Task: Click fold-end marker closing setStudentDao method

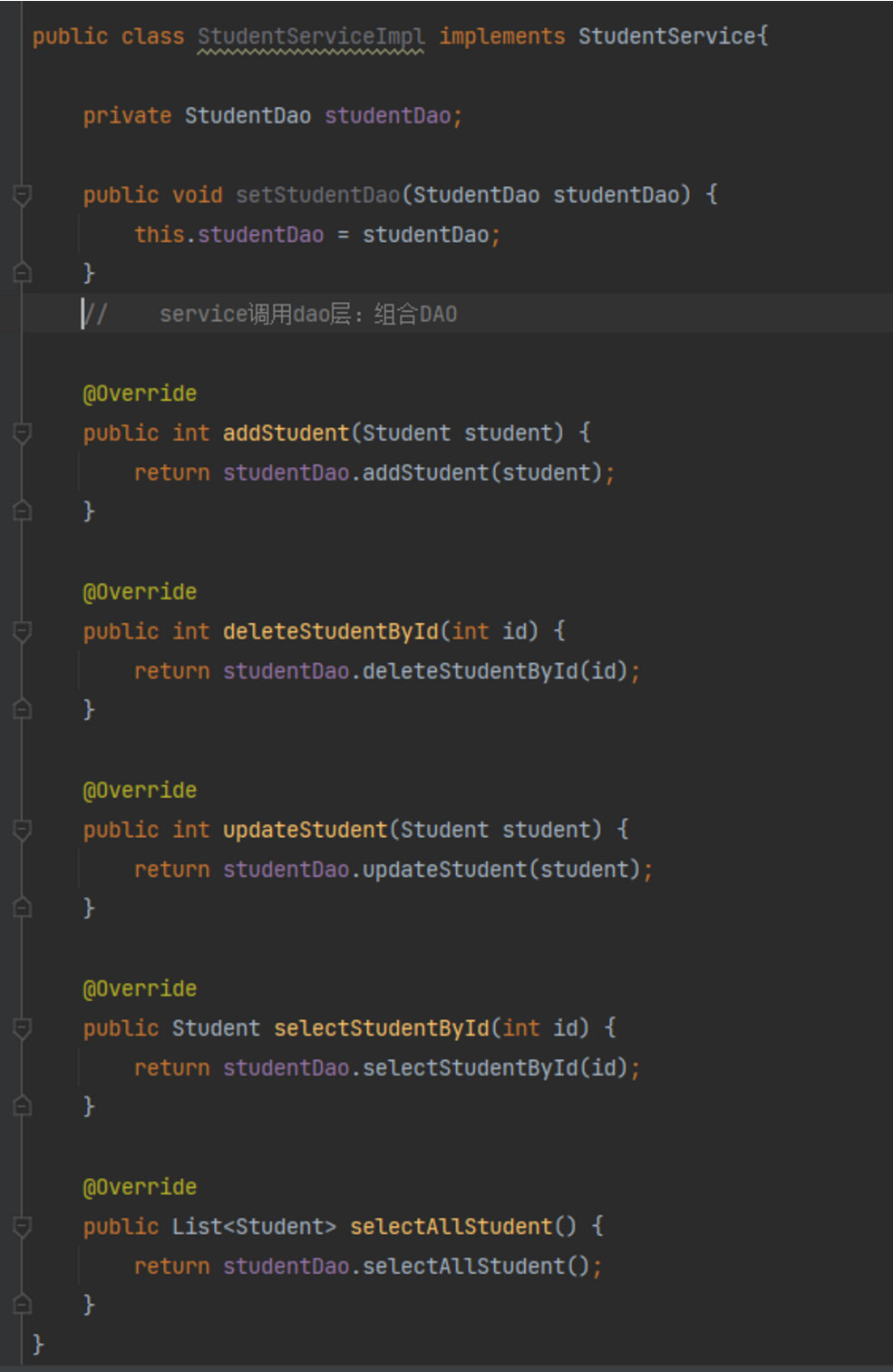Action: 23,272
